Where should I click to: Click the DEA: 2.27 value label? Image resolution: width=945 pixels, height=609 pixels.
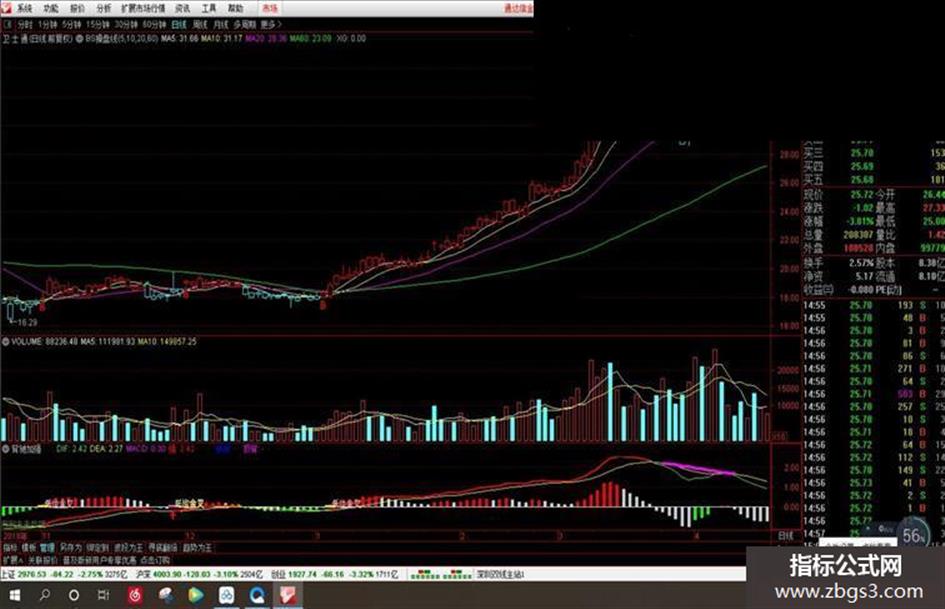pos(106,449)
